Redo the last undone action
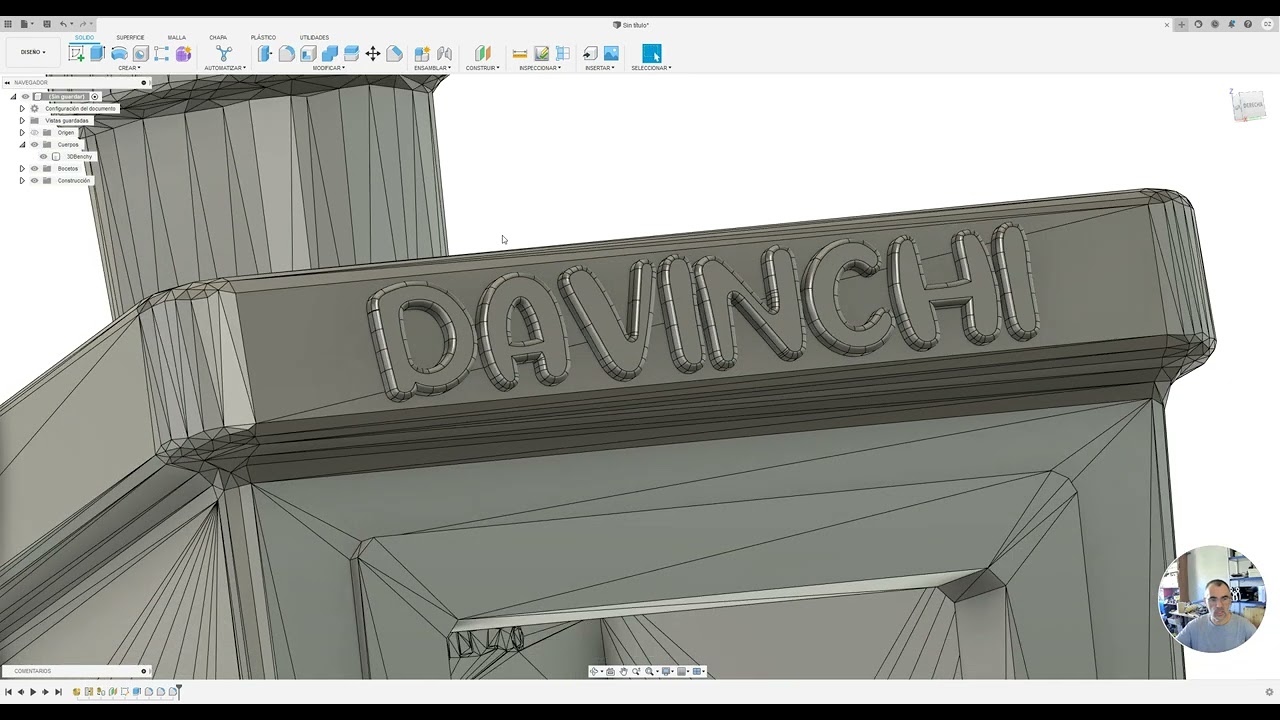This screenshot has height=720, width=1280. point(83,24)
